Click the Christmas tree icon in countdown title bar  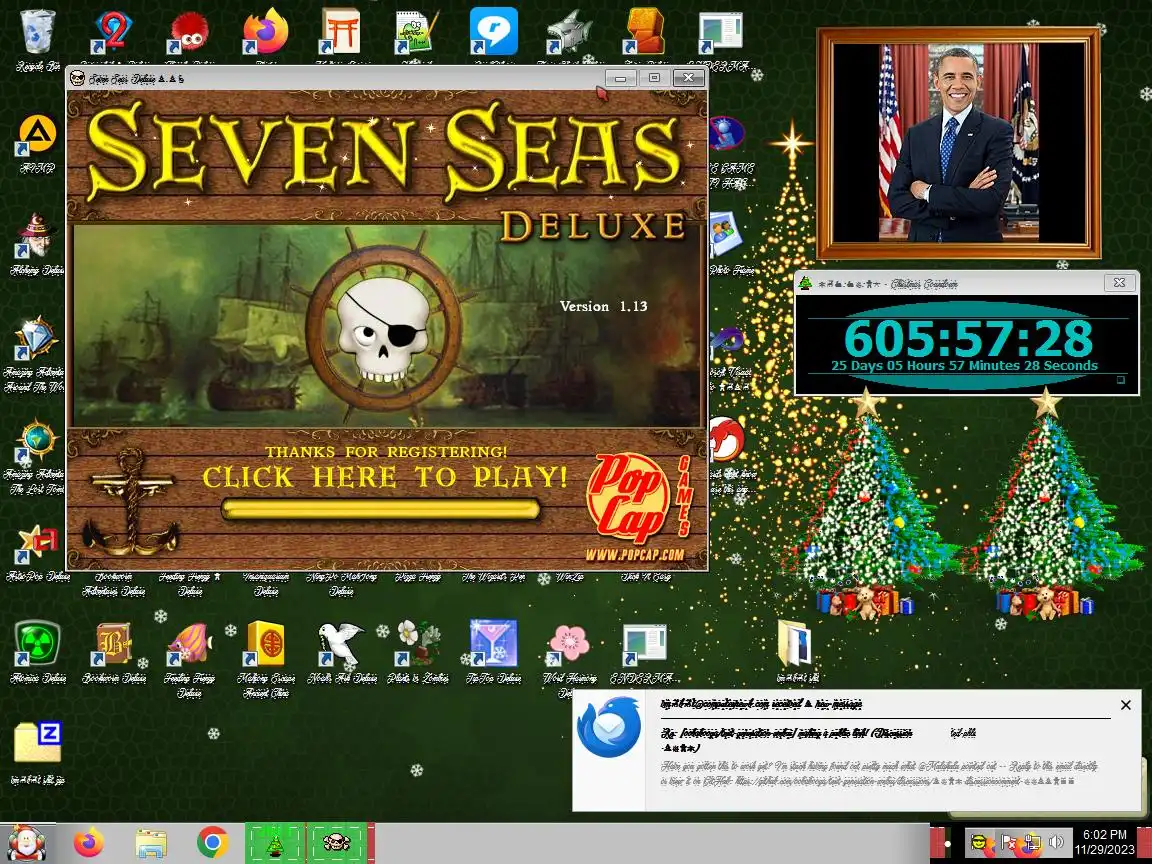coord(805,284)
